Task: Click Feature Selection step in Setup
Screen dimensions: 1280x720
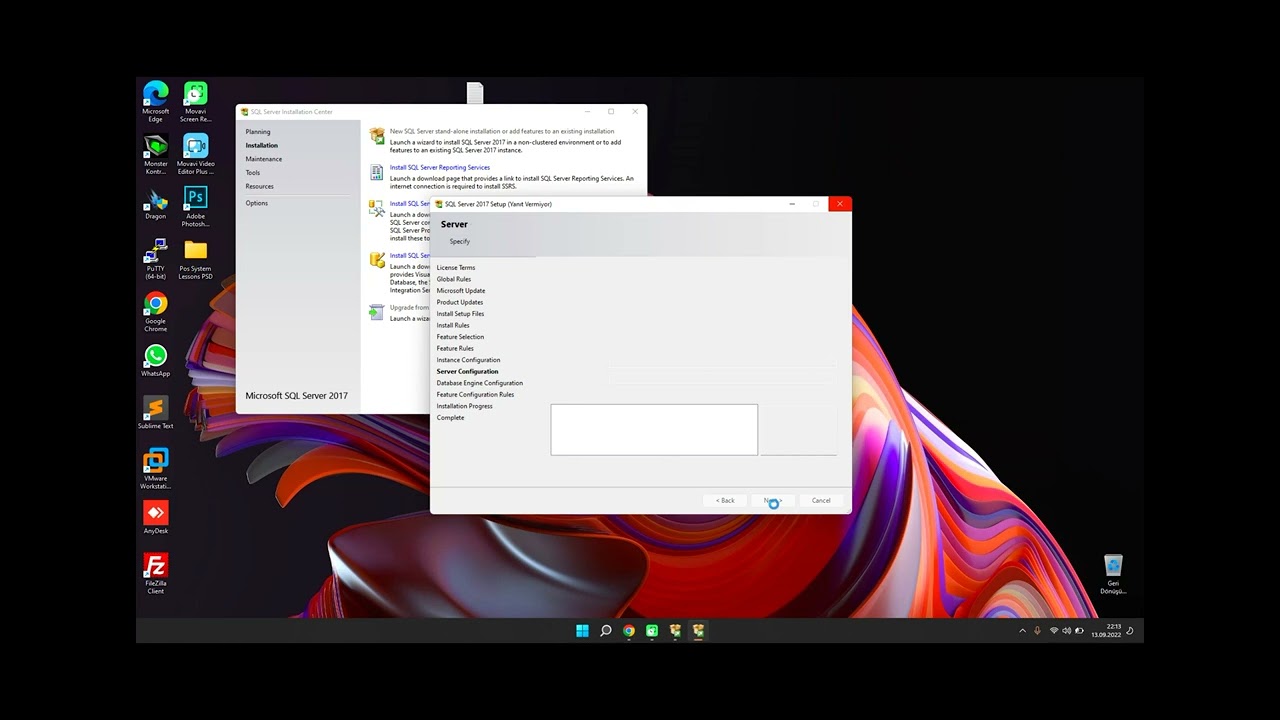Action: 460,337
